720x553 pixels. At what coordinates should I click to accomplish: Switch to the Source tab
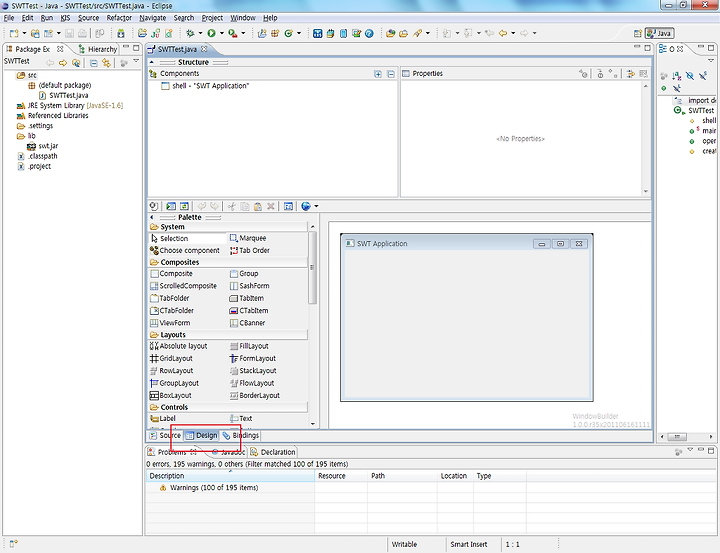[165, 435]
